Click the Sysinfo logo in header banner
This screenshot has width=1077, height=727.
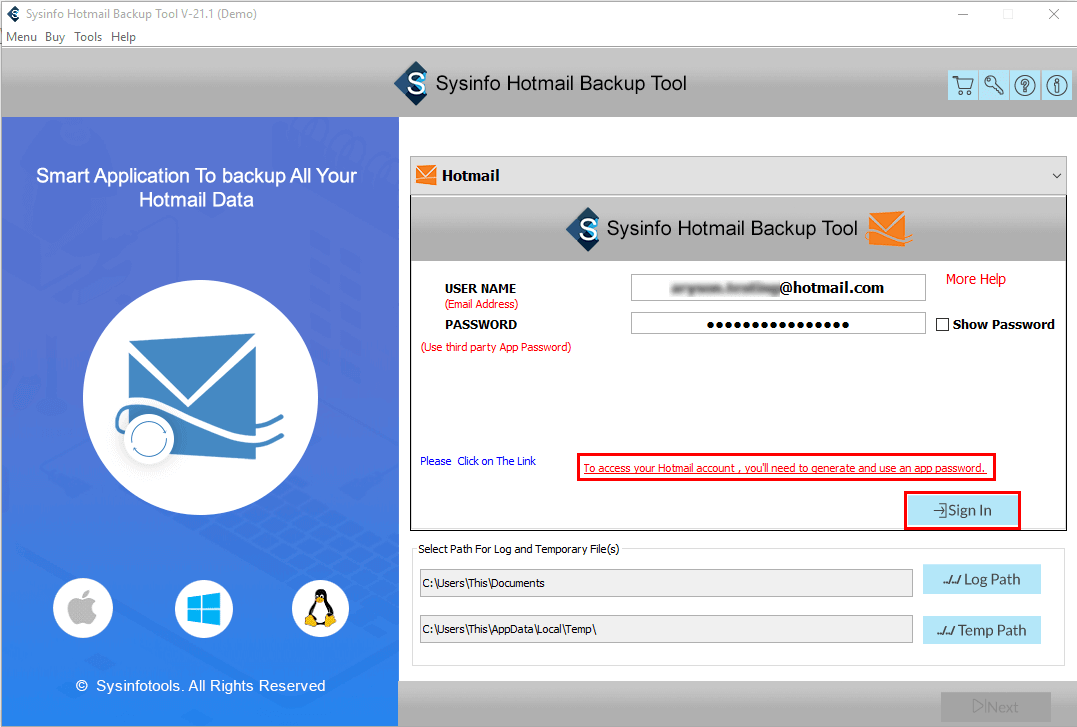point(411,83)
